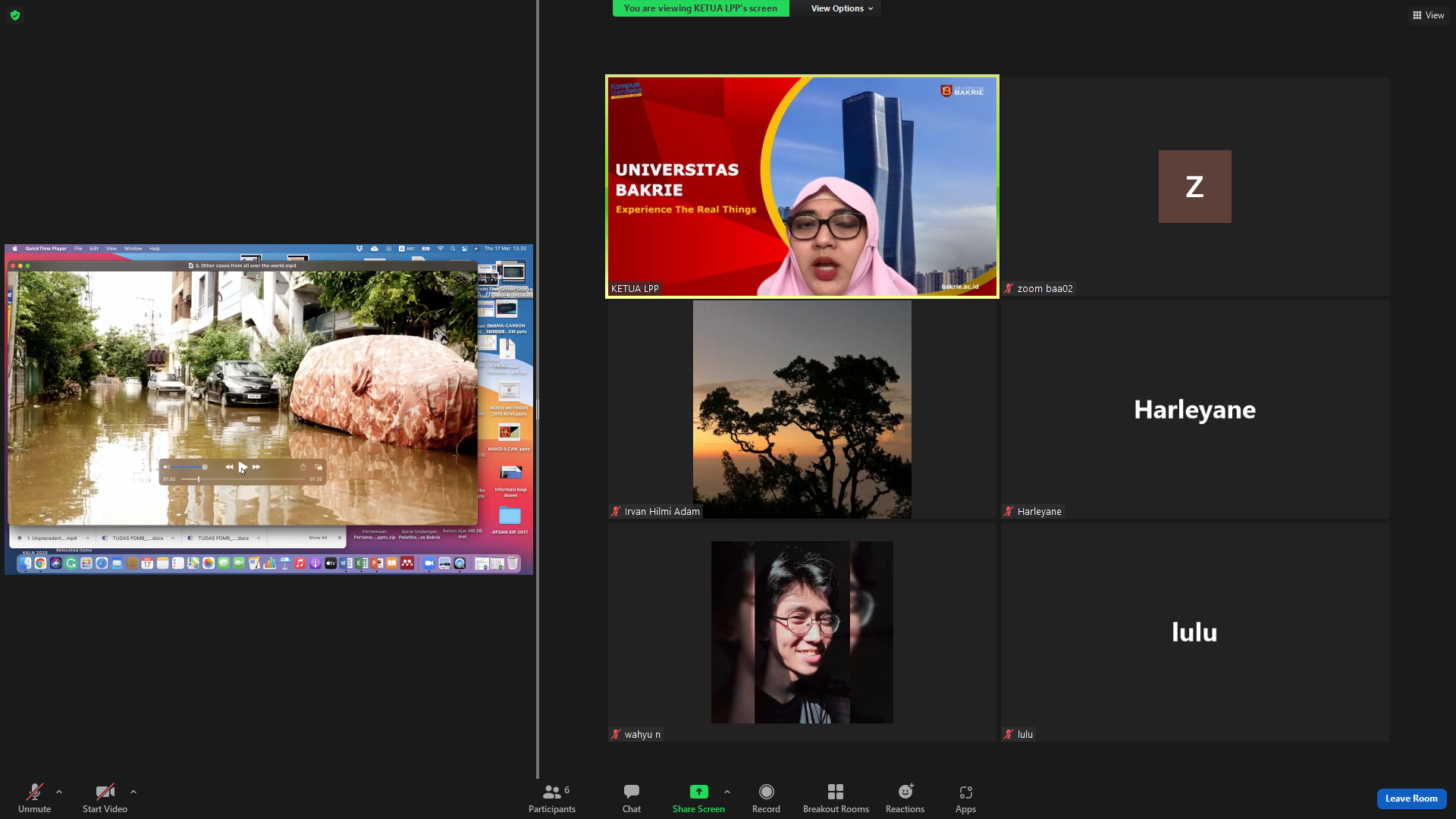Image resolution: width=1456 pixels, height=819 pixels.
Task: Open the Reactions menu
Action: point(905,799)
